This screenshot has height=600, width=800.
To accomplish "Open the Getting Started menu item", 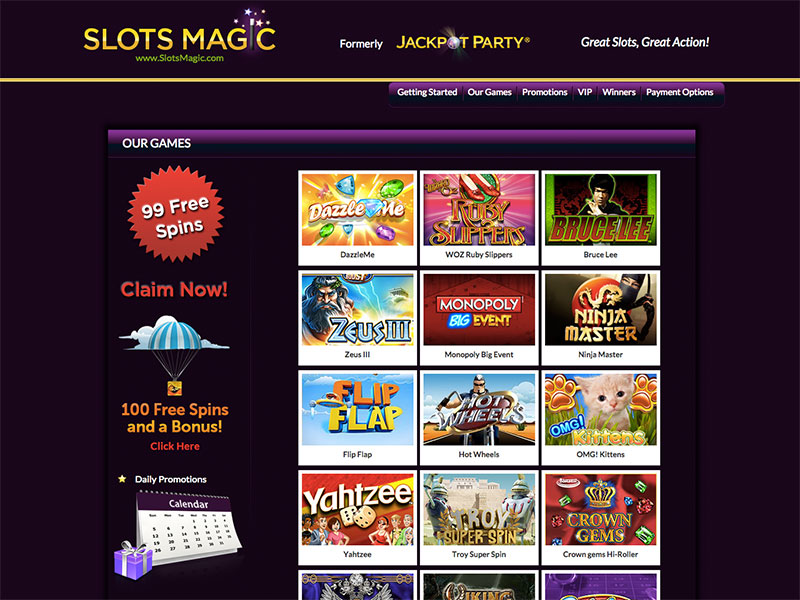I will 427,92.
